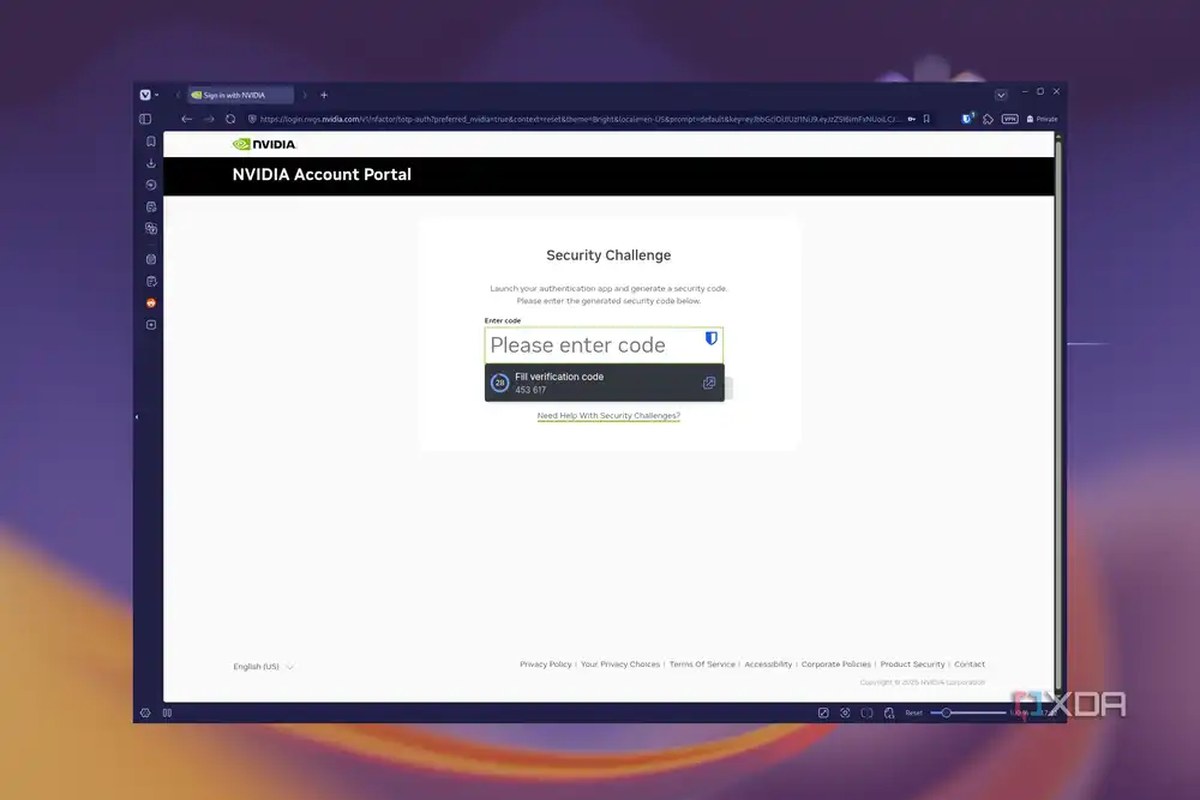The height and width of the screenshot is (800, 1200).
Task: Open the Calendar panel in sidebar
Action: 151,259
